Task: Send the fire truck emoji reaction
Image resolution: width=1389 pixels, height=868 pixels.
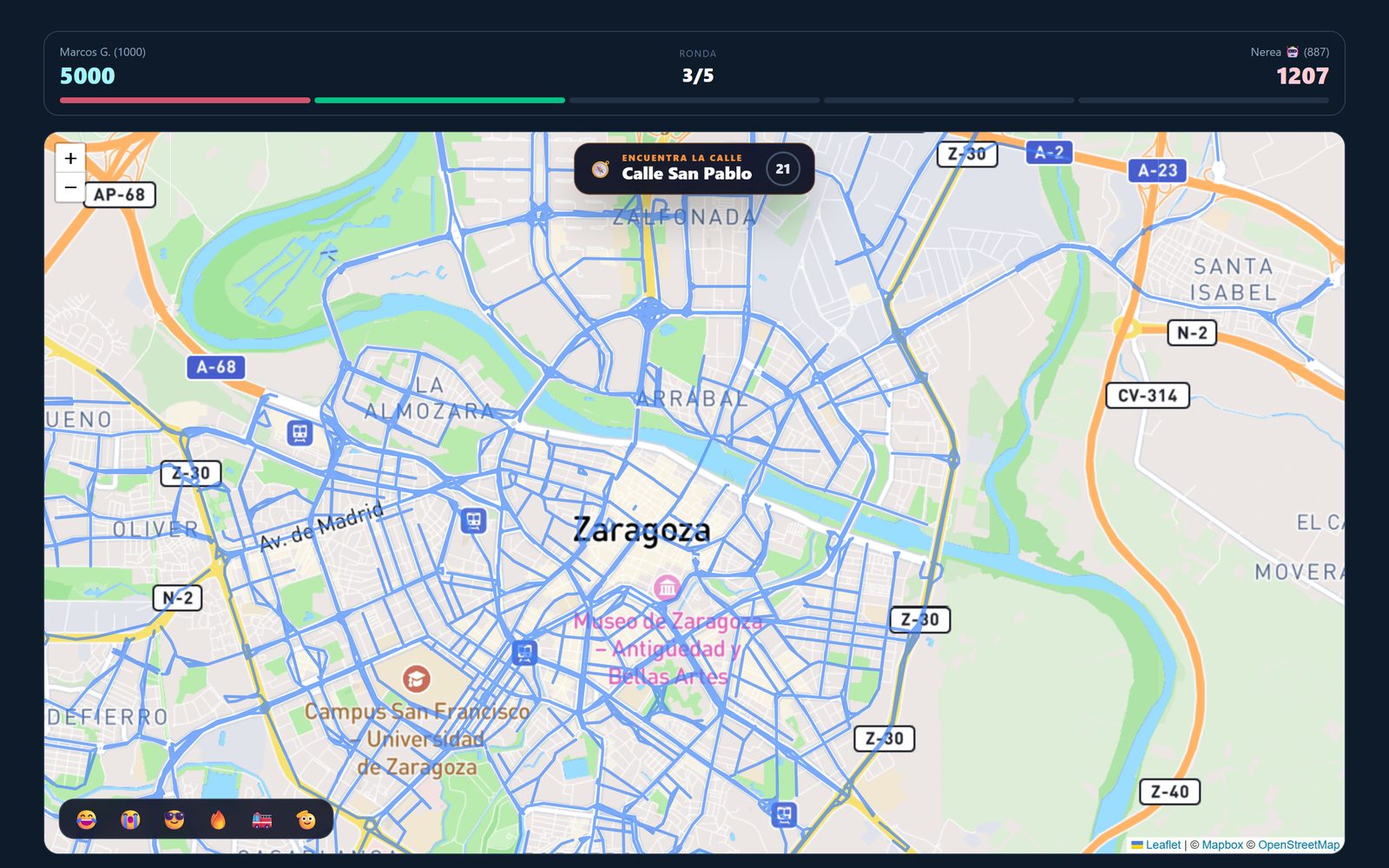Action: pyautogui.click(x=262, y=819)
